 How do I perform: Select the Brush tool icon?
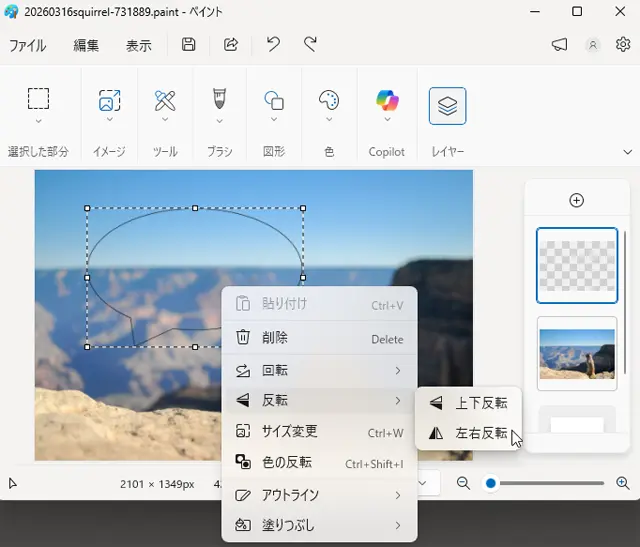point(219,99)
